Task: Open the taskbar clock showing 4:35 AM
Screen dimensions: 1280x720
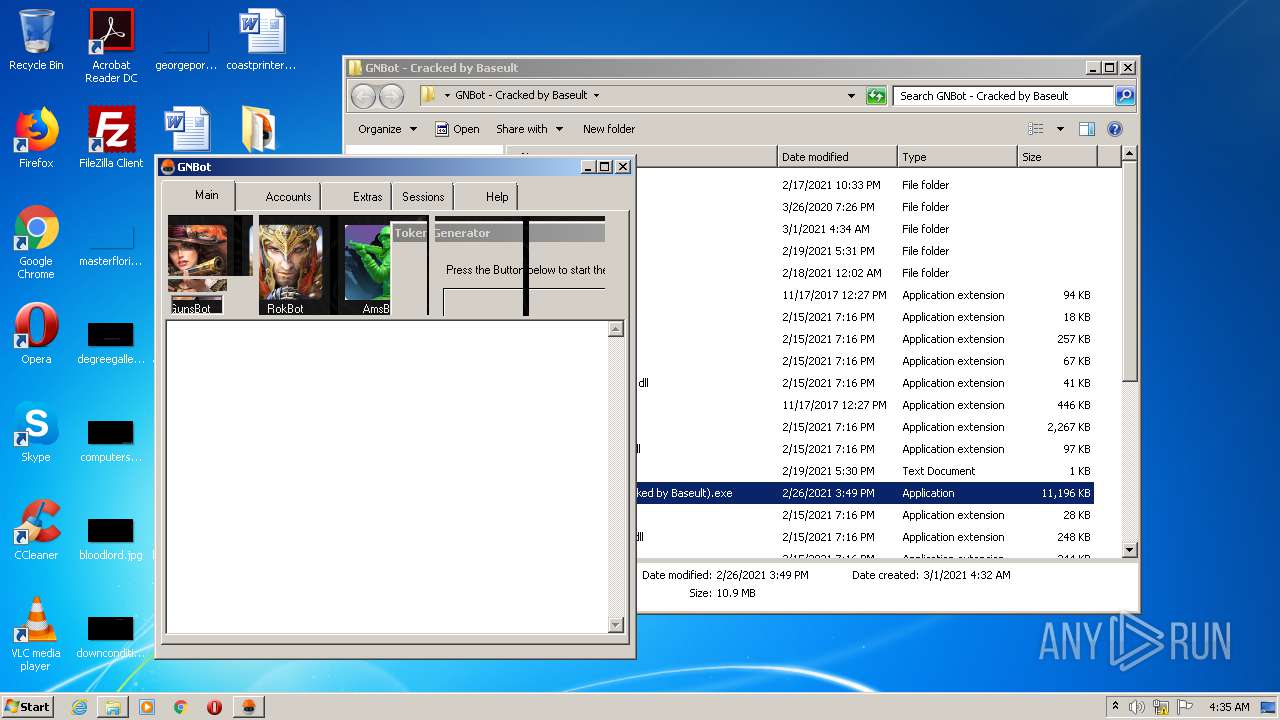Action: [1229, 707]
